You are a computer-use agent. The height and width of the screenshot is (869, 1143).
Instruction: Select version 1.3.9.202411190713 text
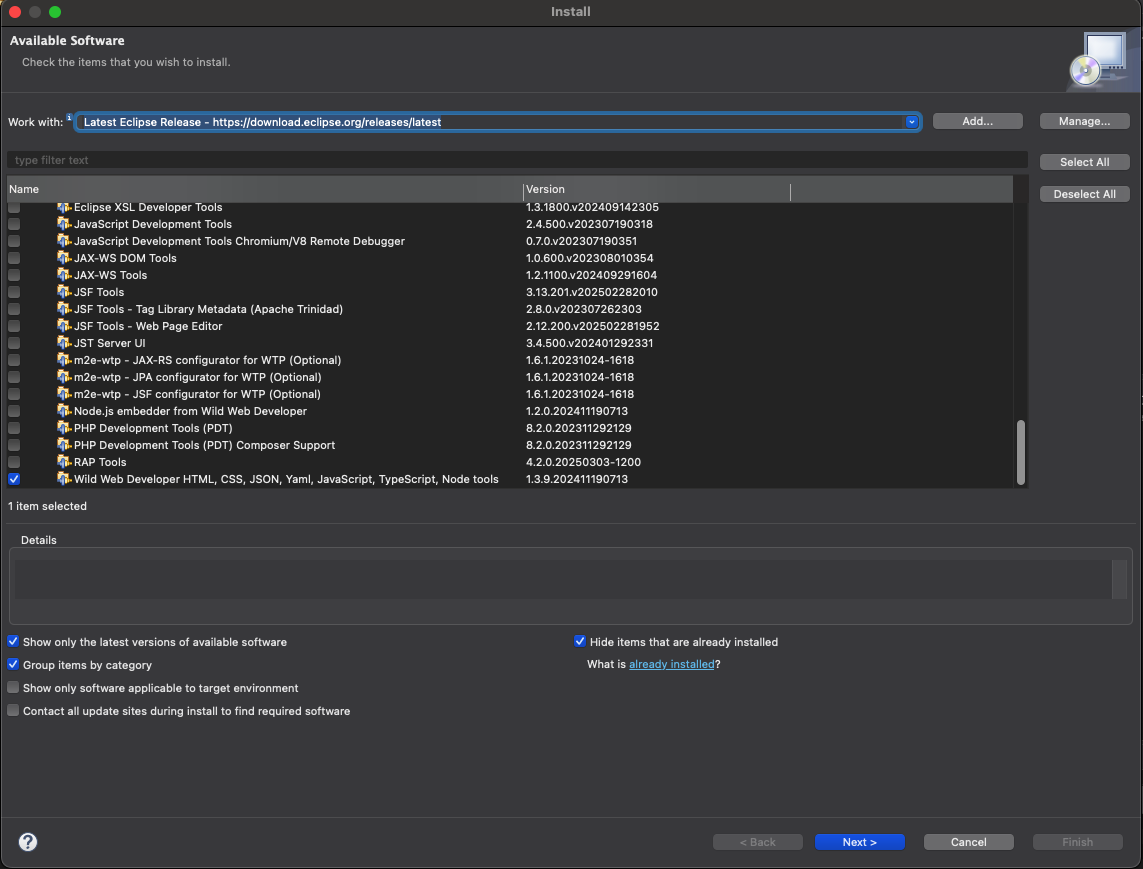[577, 480]
